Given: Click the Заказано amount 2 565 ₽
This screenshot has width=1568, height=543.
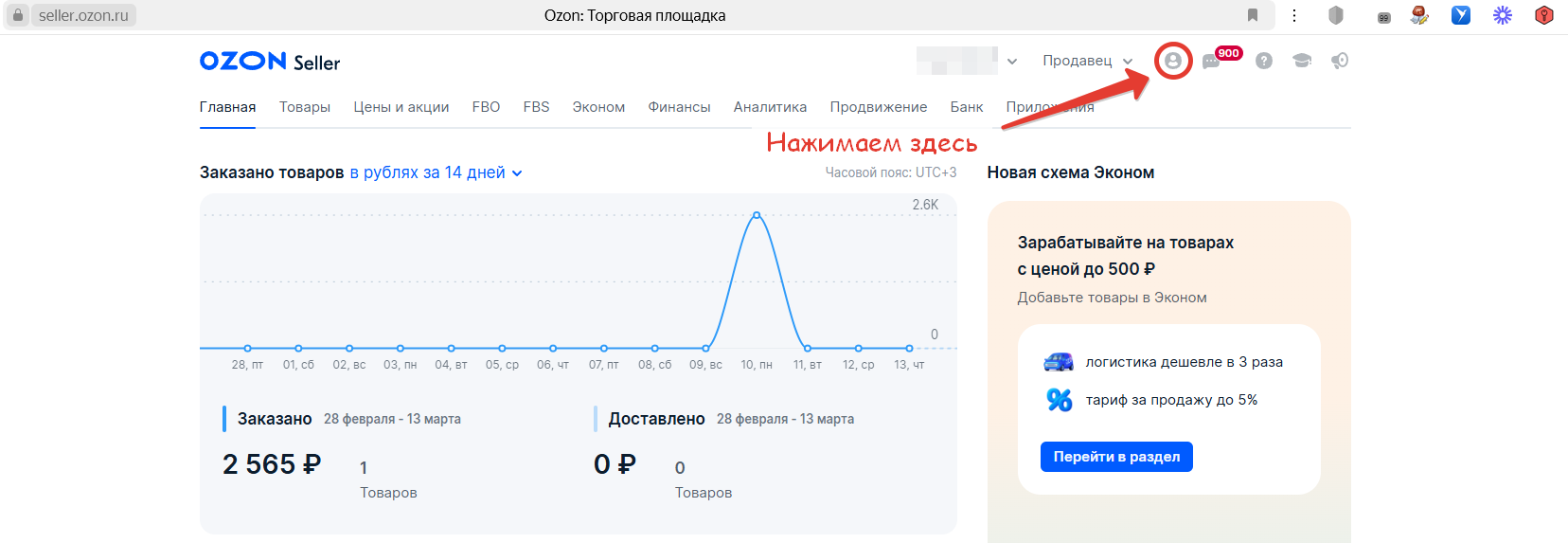Looking at the screenshot, I should tap(272, 464).
